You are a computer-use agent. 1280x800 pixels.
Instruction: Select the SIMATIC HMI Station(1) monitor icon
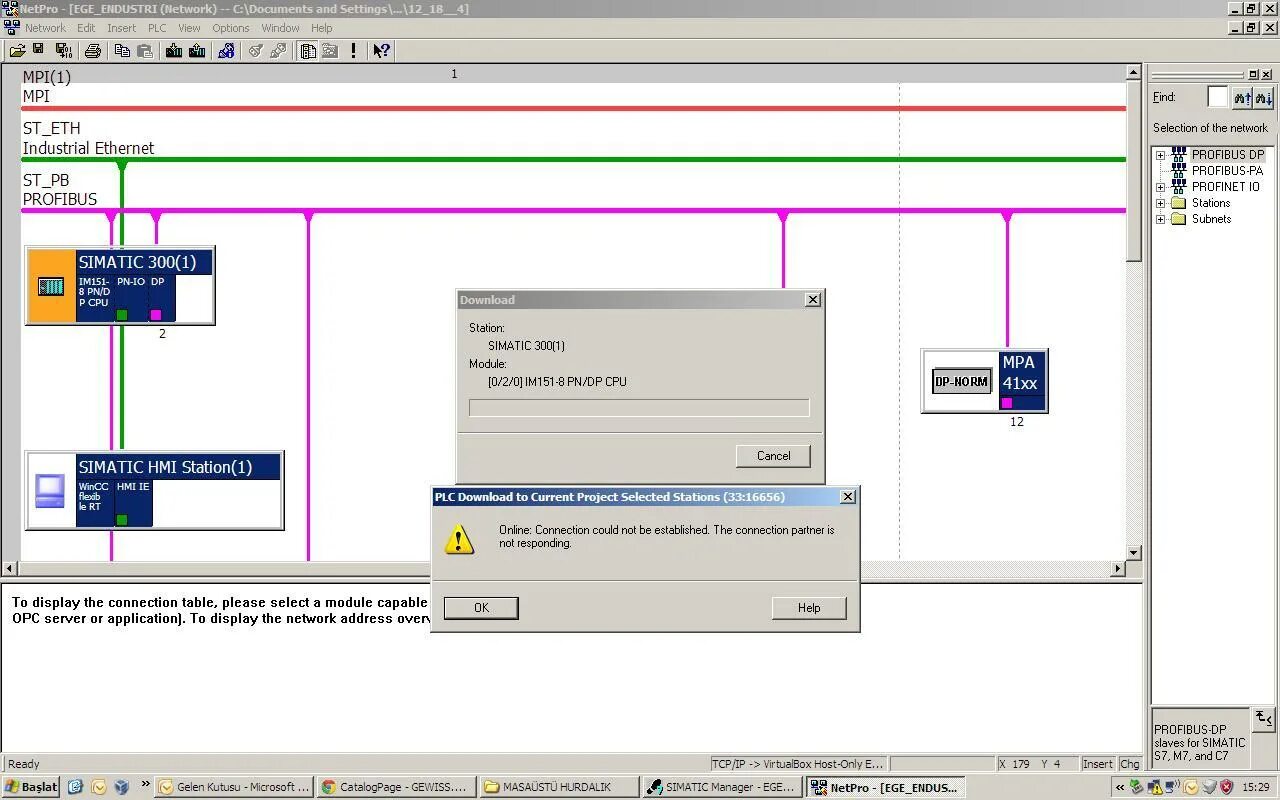click(50, 490)
